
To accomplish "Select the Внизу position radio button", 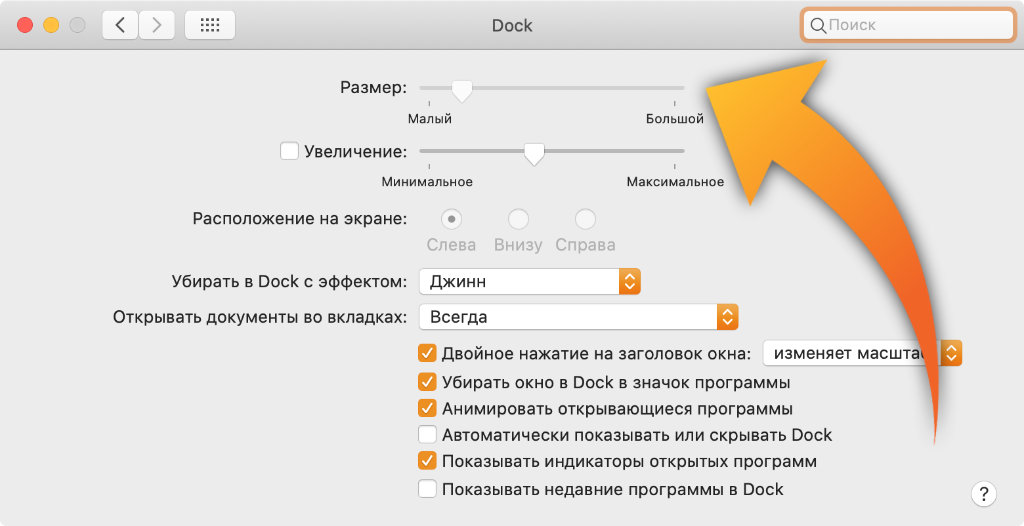I will coord(518,219).
